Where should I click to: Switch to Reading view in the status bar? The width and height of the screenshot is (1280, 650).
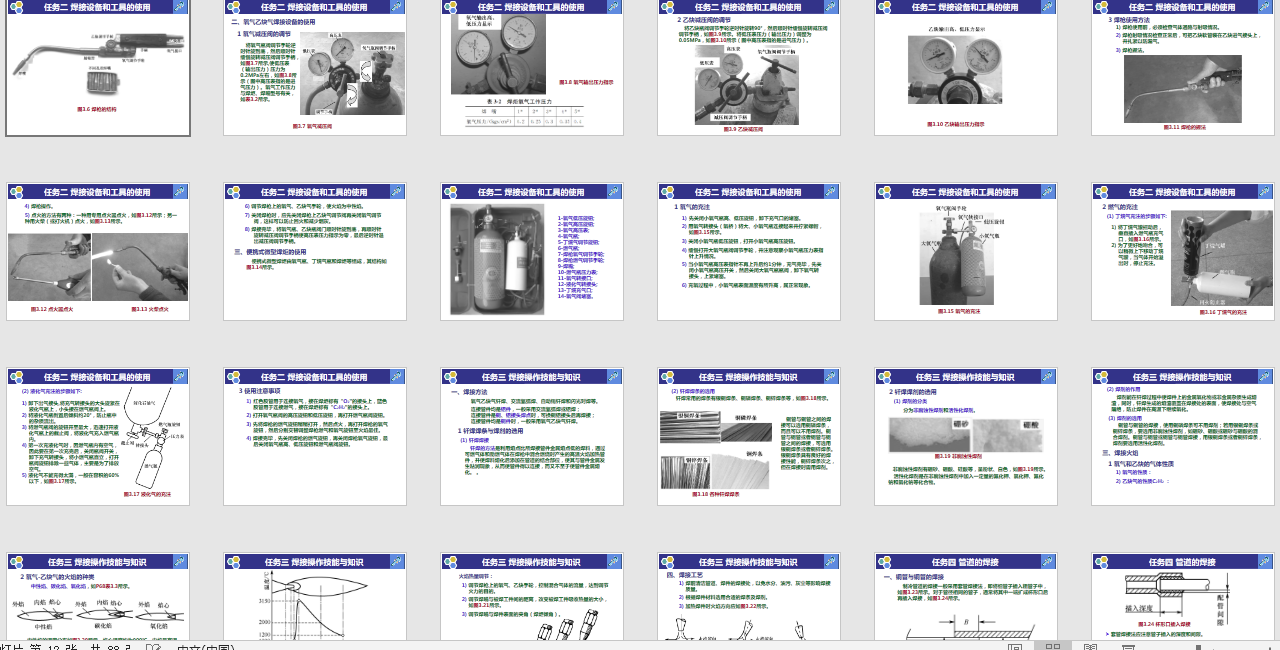[x=1090, y=646]
